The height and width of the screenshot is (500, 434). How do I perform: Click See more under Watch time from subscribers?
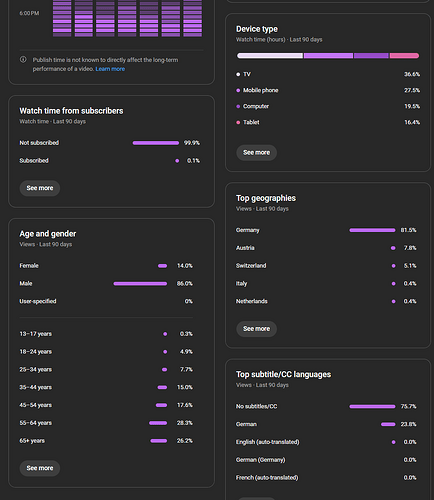(40, 188)
